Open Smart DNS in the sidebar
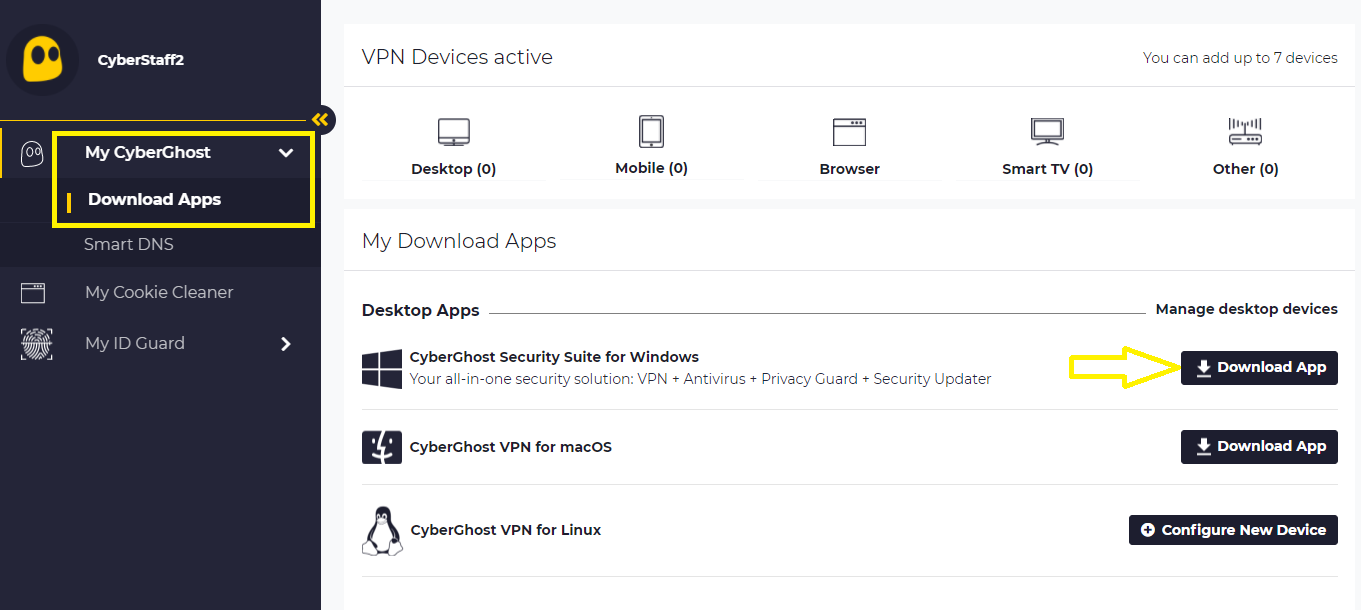Image resolution: width=1361 pixels, height=610 pixels. pos(129,244)
